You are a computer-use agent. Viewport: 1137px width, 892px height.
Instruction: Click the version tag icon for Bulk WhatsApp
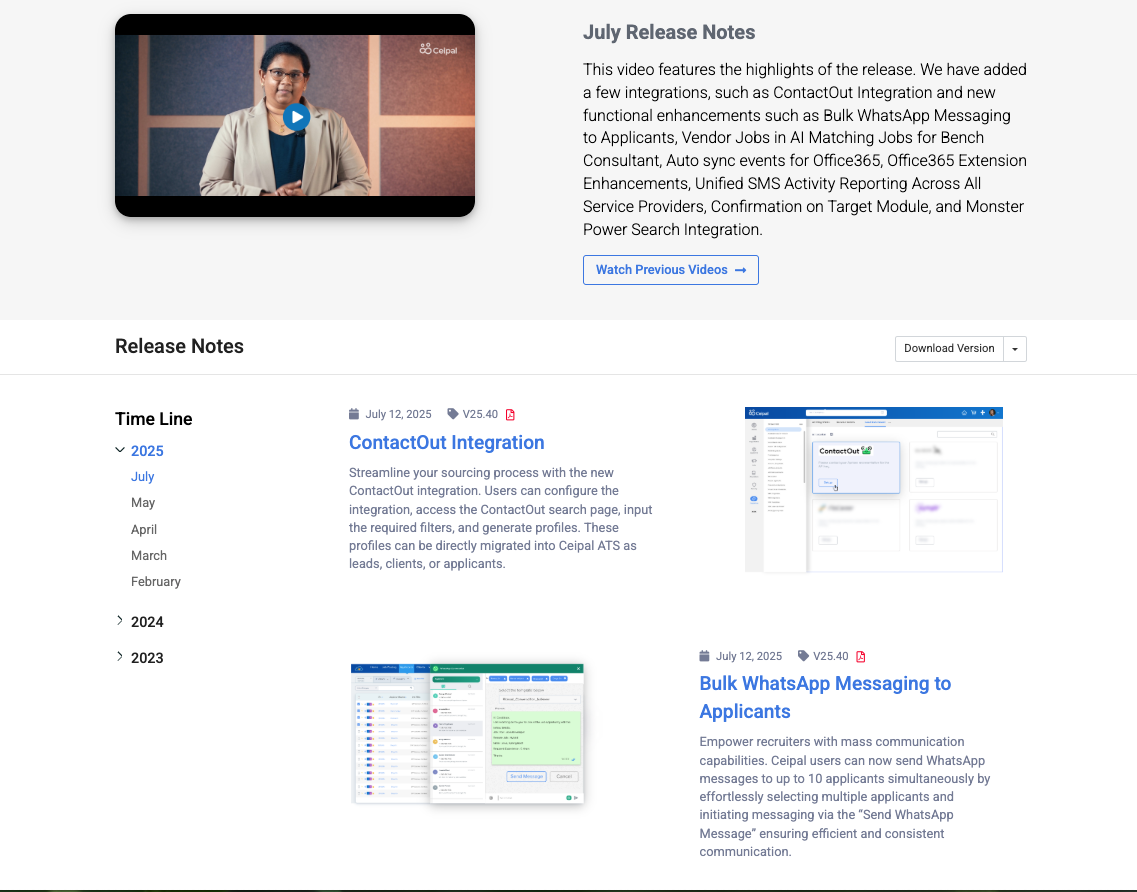click(x=803, y=656)
